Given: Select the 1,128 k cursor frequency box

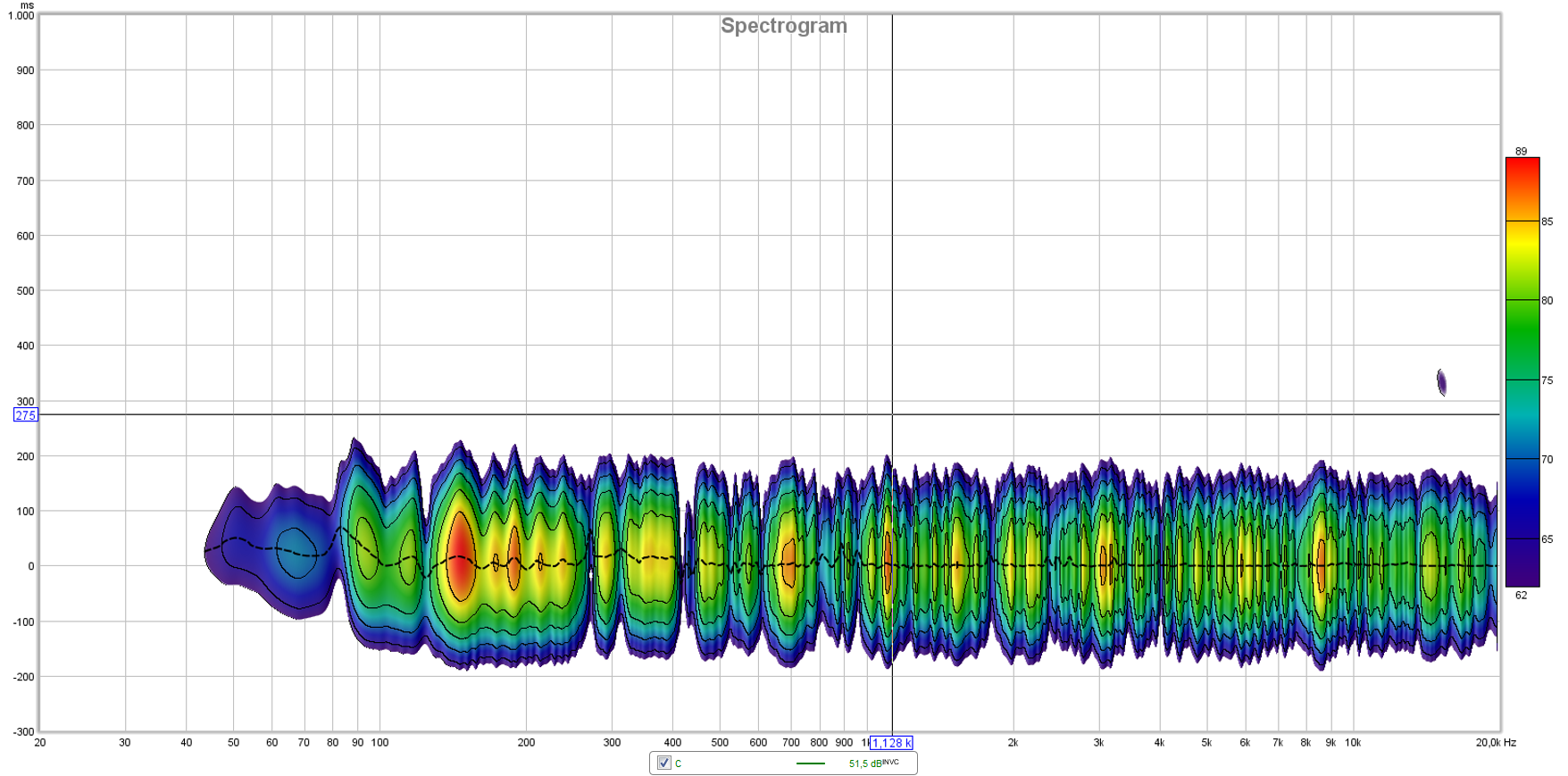Looking at the screenshot, I should point(890,743).
